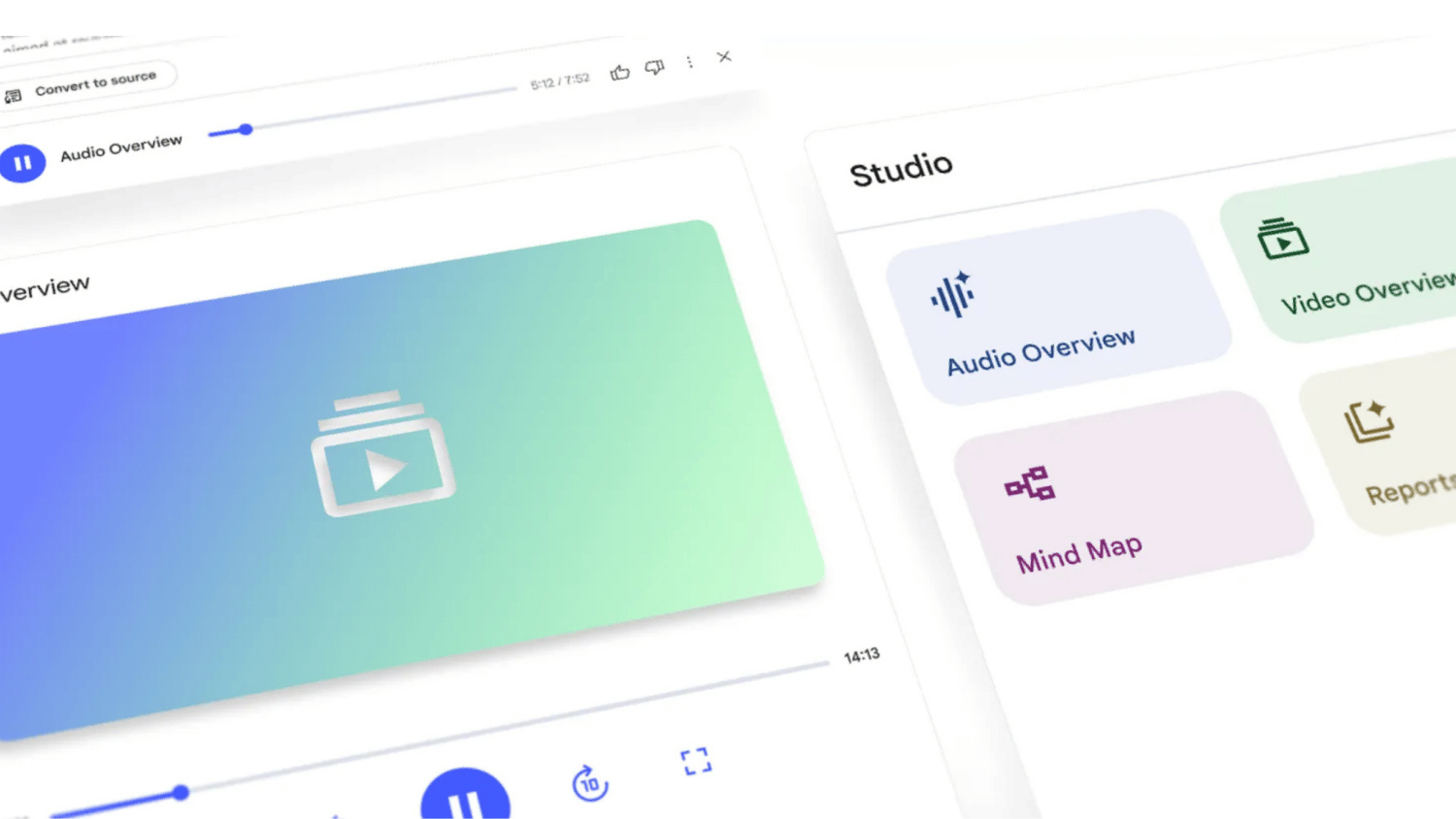Open the Audio Overview card in Studio
Image resolution: width=1456 pixels, height=819 pixels.
point(1059,306)
